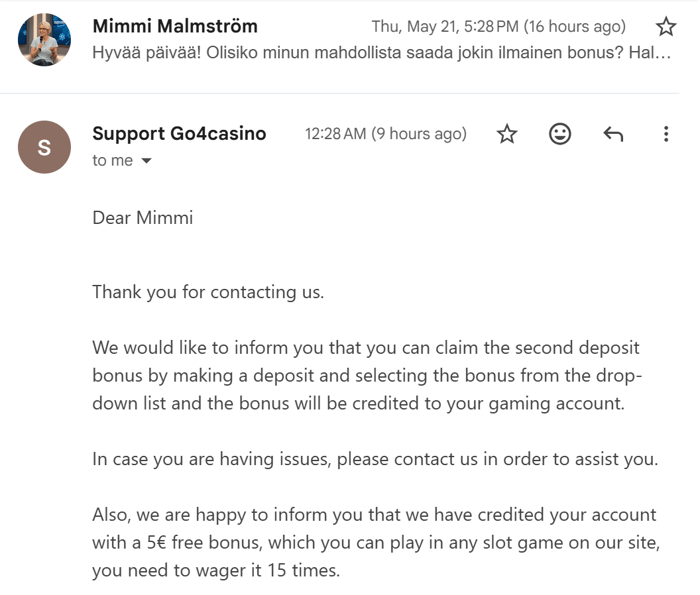Reply with the arrow icon
Screen dimensions: 700x595
pyautogui.click(x=613, y=134)
